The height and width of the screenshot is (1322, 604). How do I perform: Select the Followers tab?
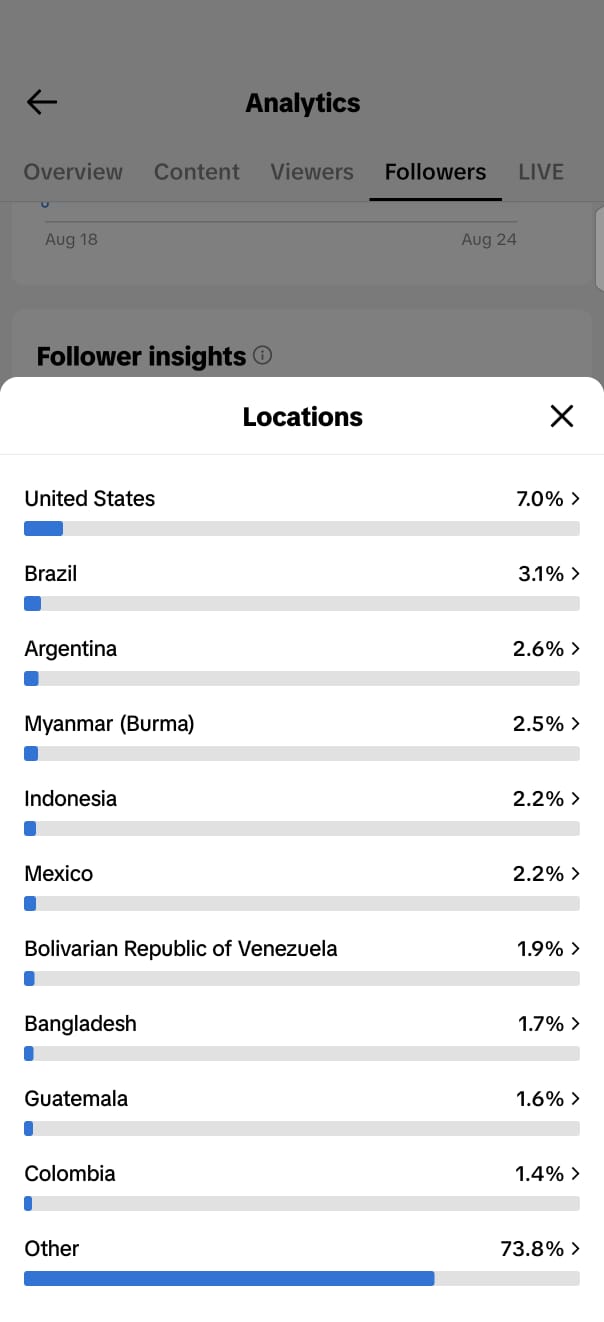click(x=435, y=172)
